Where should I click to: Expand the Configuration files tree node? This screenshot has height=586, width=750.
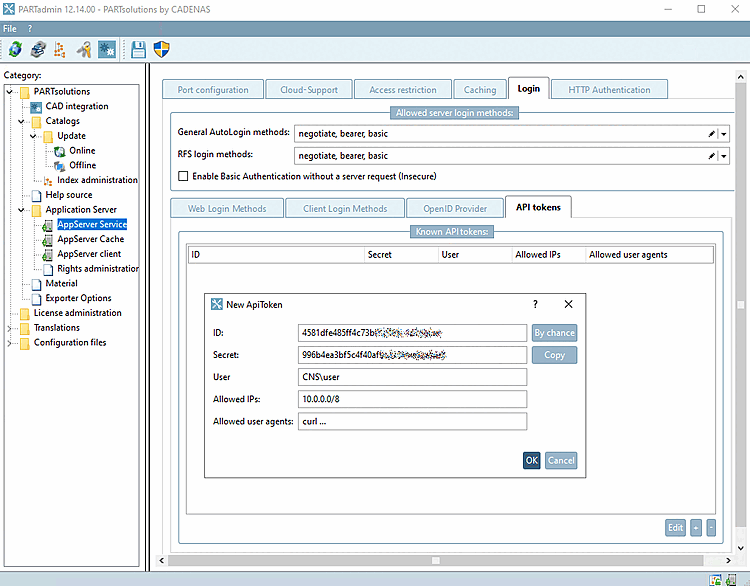(9, 343)
